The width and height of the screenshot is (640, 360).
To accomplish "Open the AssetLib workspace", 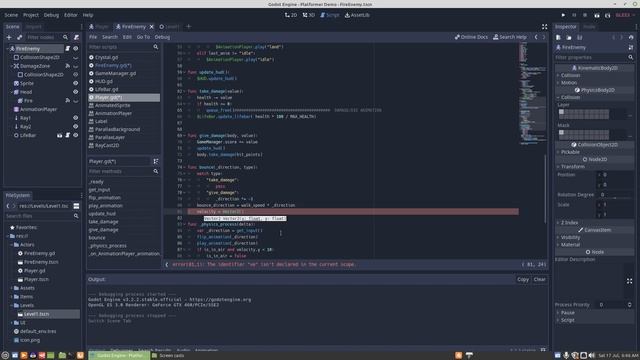I will (357, 15).
